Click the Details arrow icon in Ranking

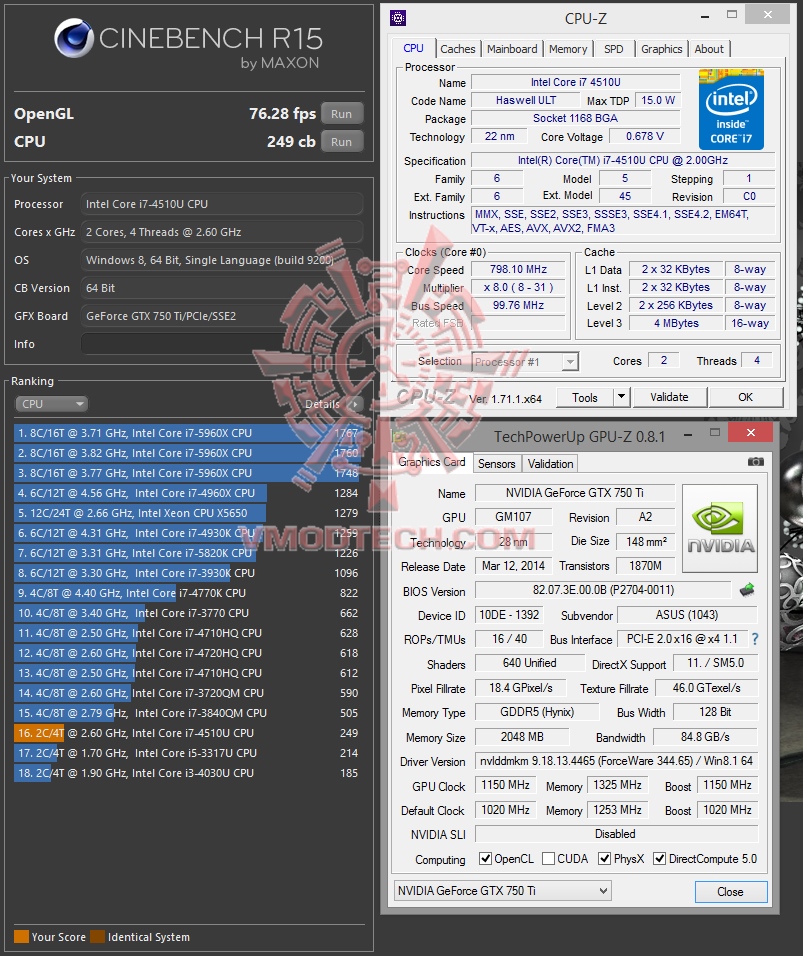pos(354,404)
